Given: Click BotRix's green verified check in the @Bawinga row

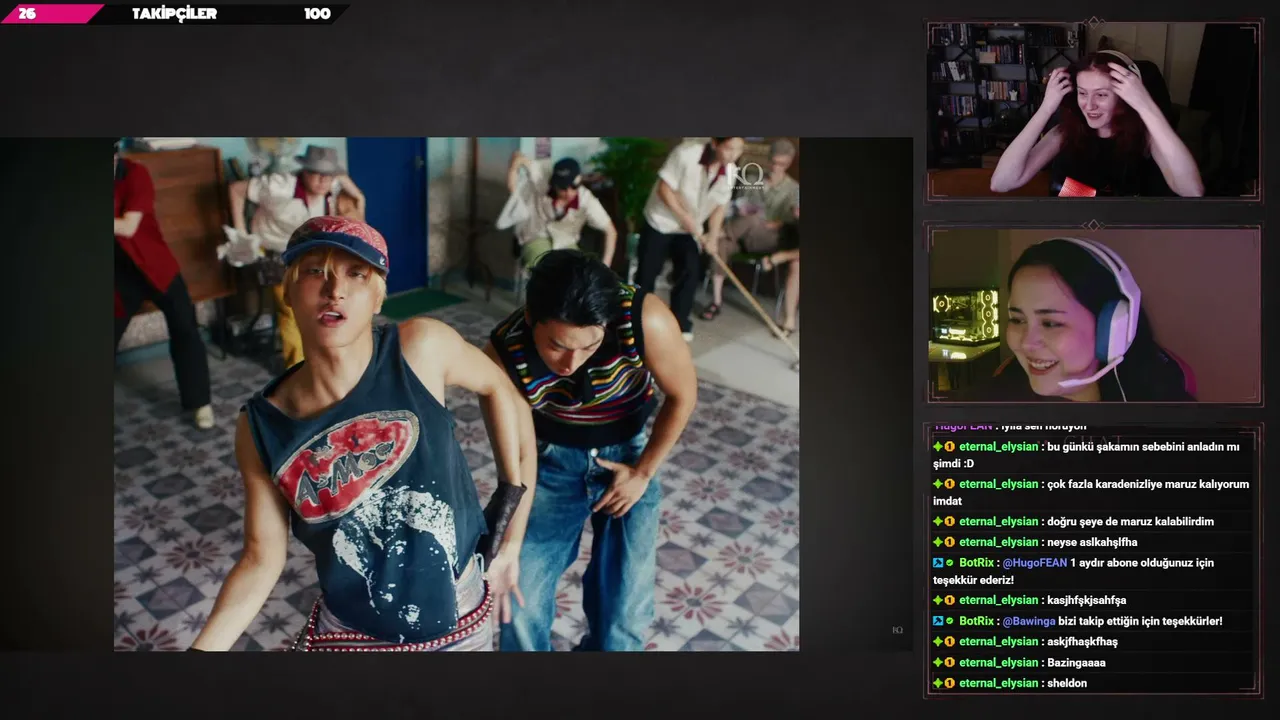Looking at the screenshot, I should [950, 621].
